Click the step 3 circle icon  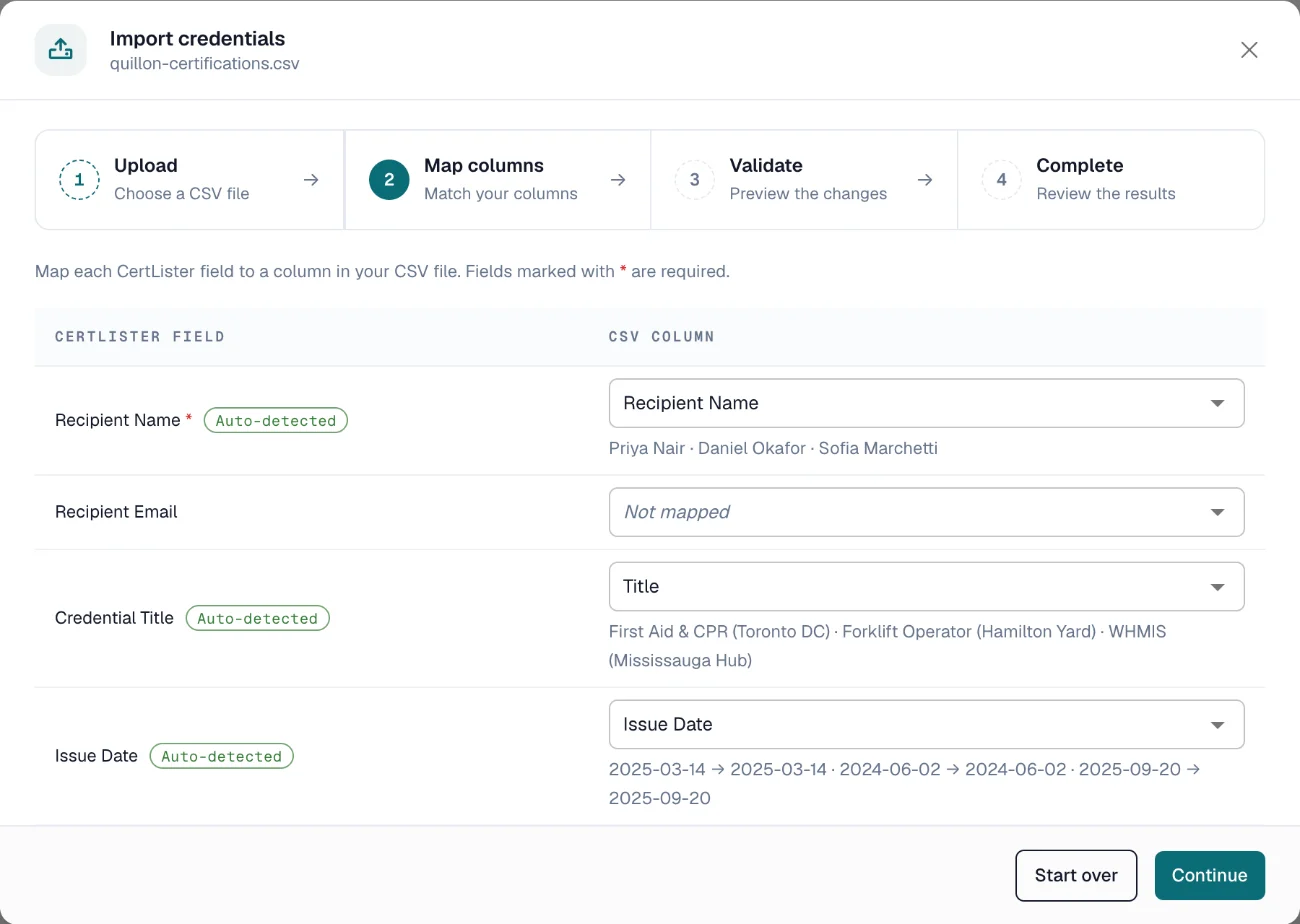(694, 180)
